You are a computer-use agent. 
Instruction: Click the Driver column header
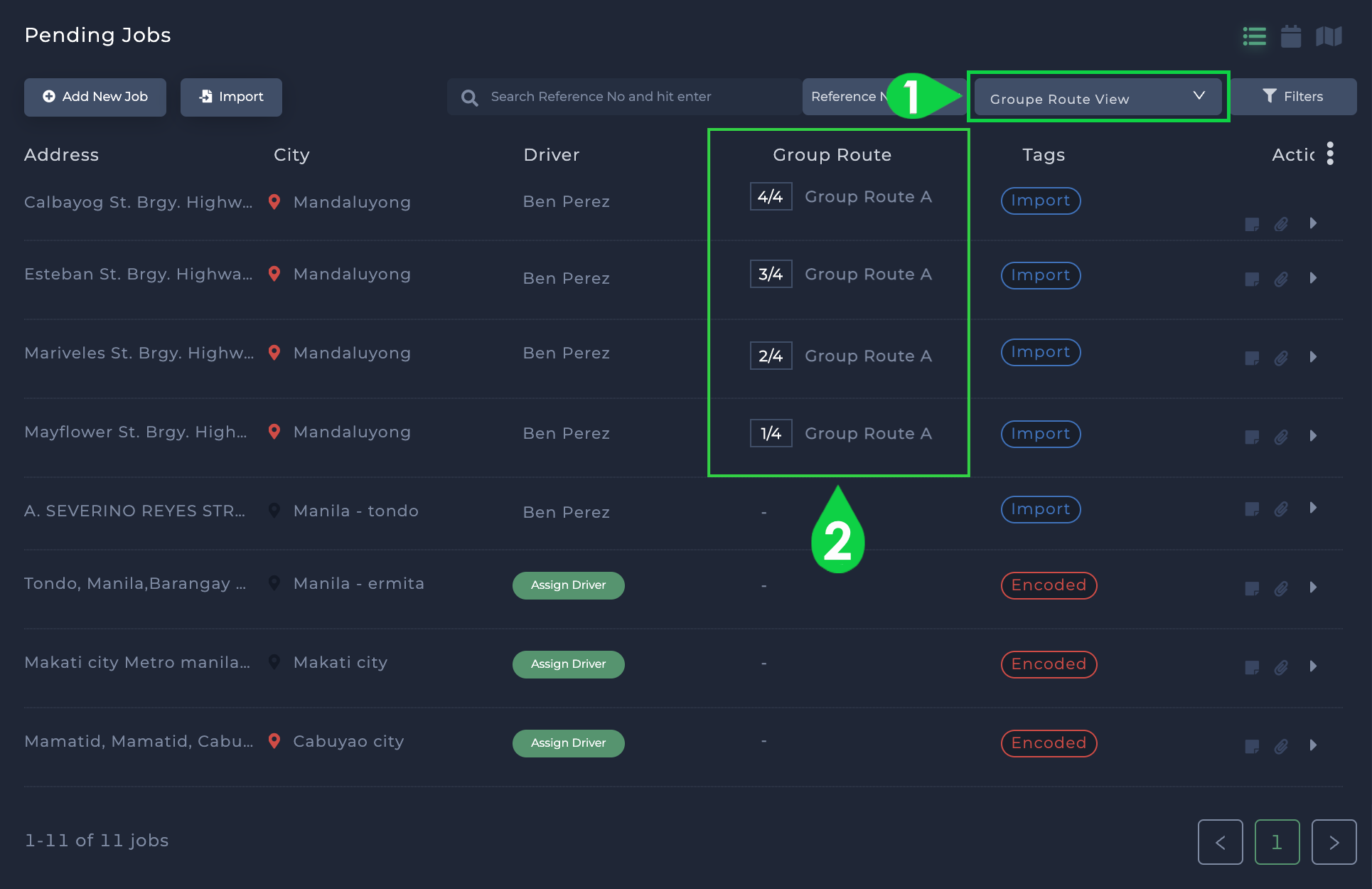[552, 155]
